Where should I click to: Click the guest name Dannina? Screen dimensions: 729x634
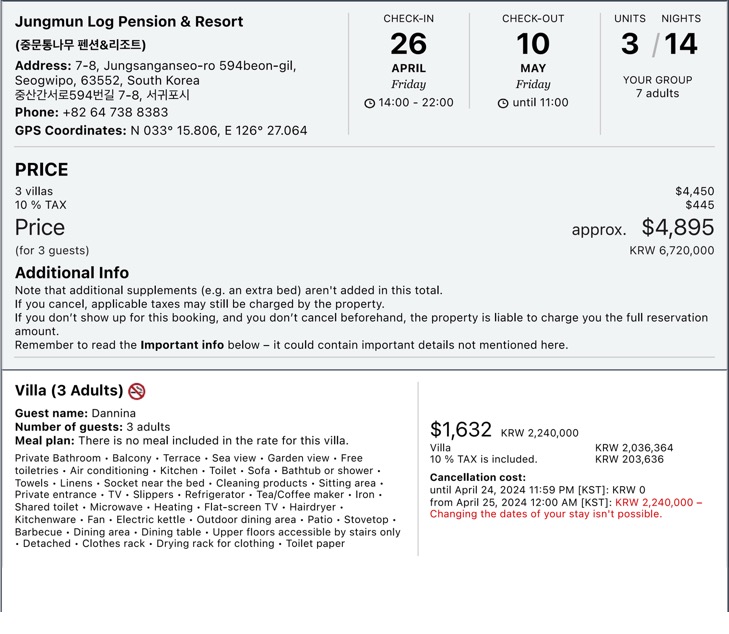(113, 413)
